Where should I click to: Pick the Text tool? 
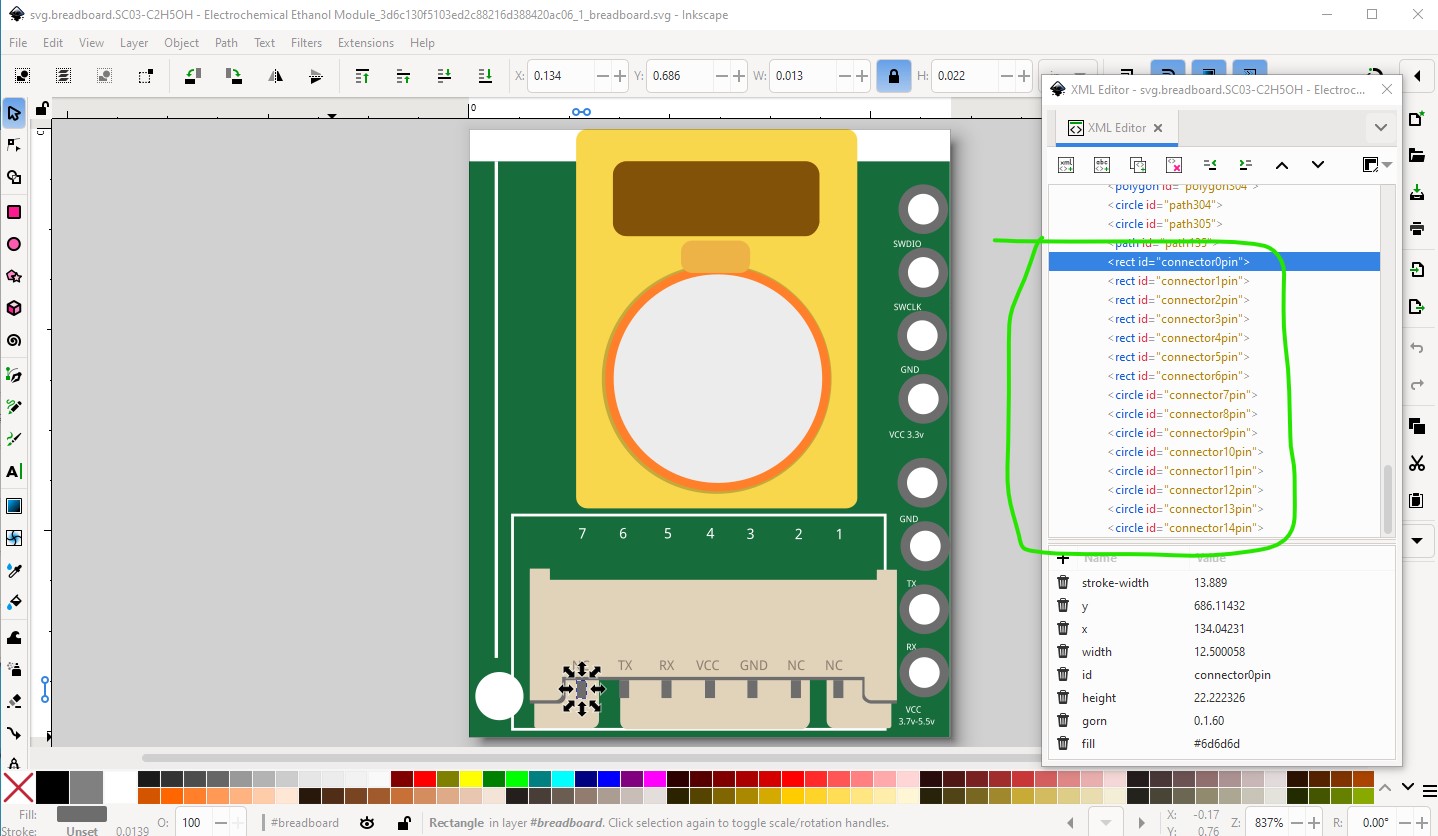14,472
